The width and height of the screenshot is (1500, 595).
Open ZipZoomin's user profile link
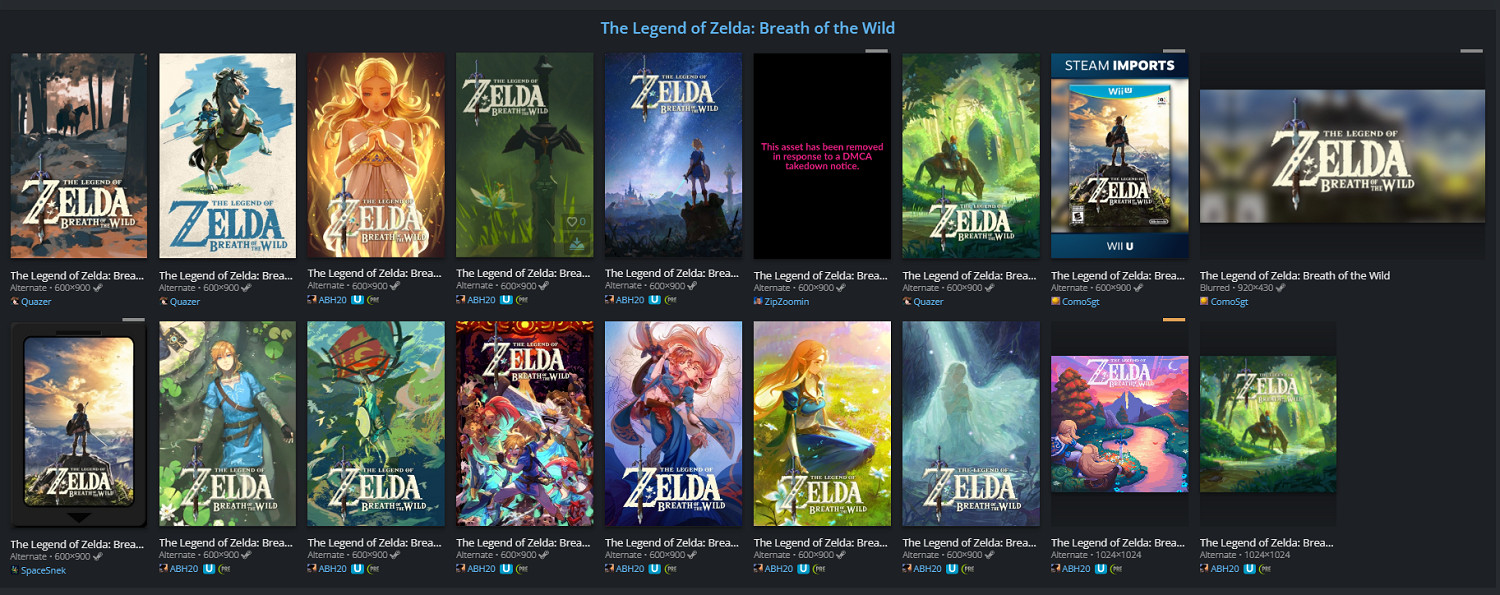tap(787, 301)
